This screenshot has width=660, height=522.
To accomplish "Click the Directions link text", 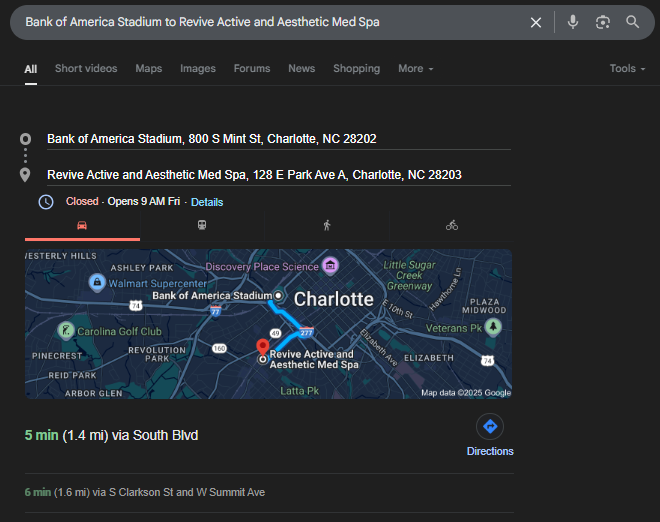I will (490, 451).
